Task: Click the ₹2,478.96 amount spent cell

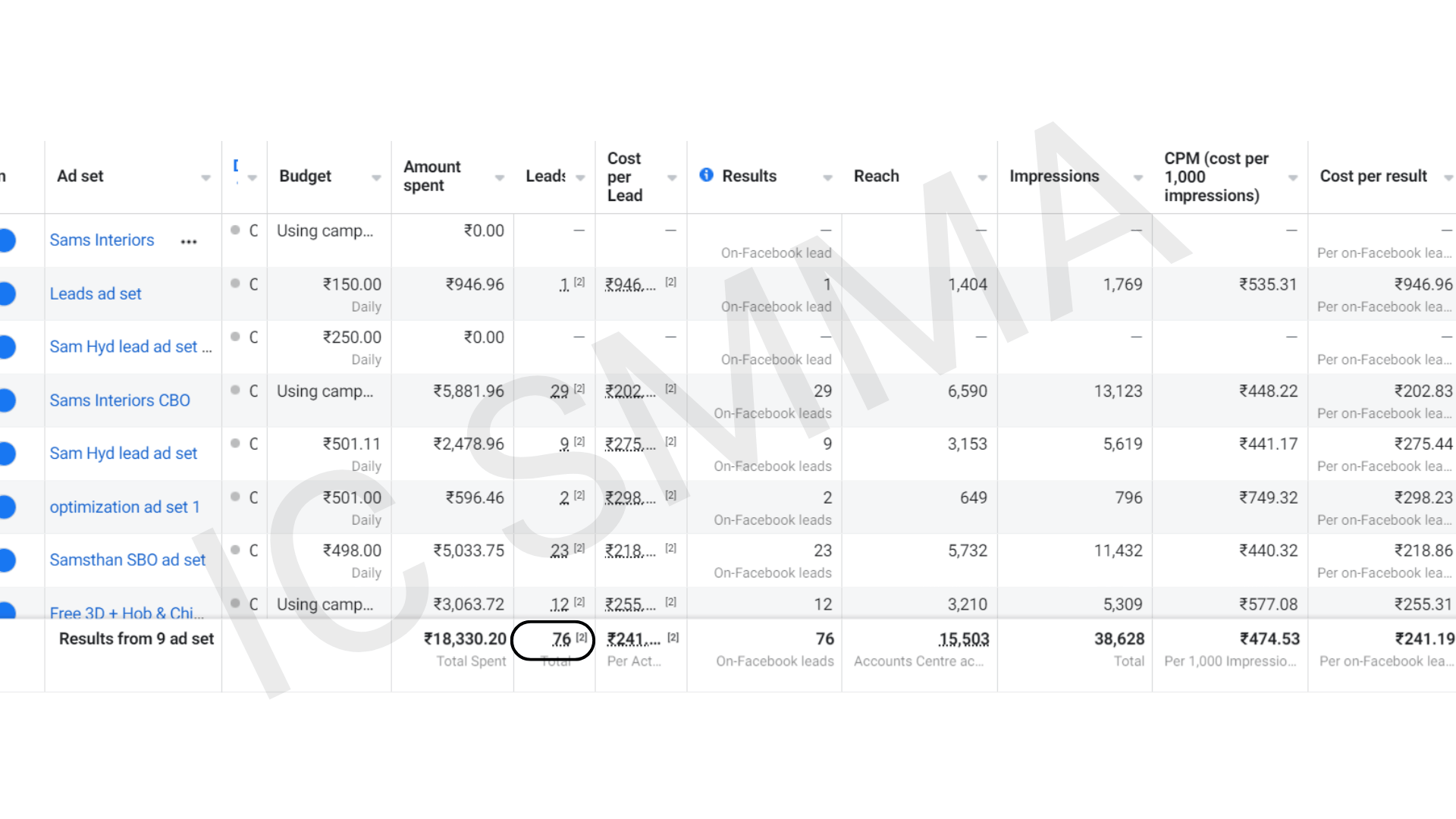Action: (x=469, y=444)
